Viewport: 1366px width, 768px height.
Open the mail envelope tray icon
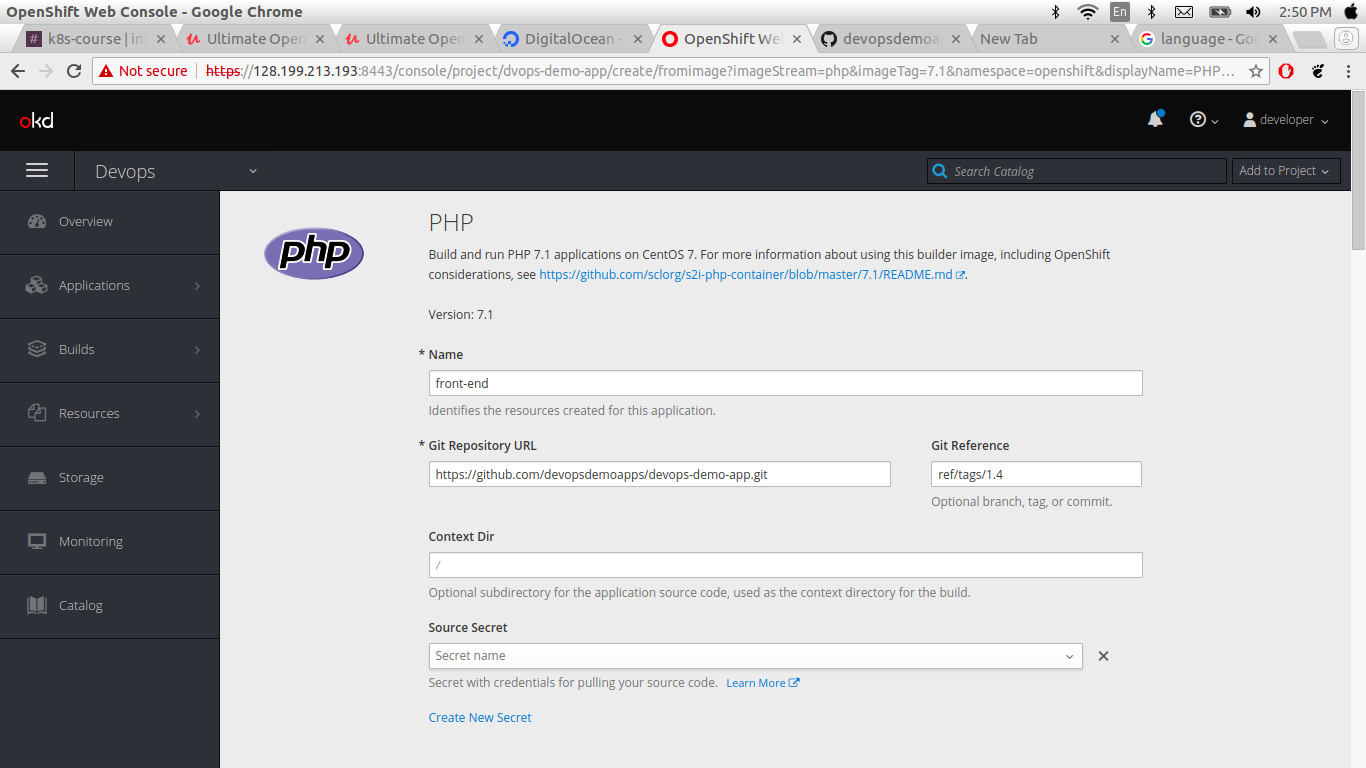pos(1184,12)
